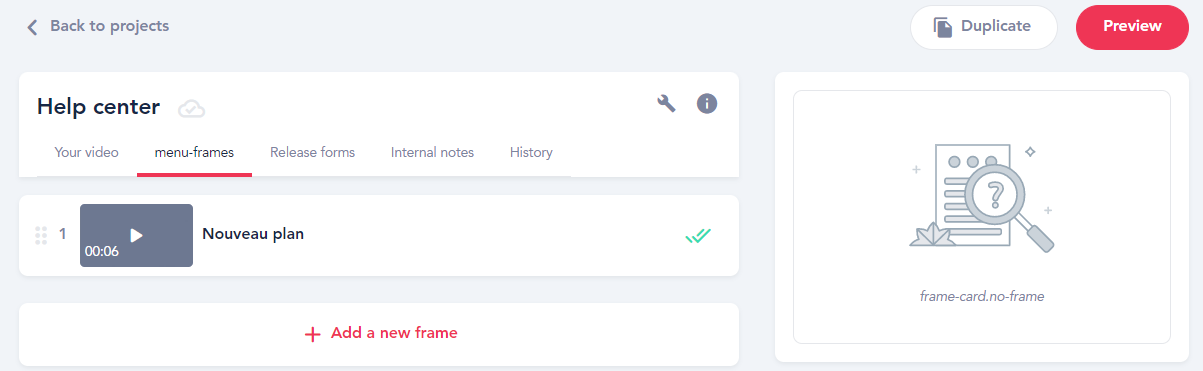Click the Duplicate button
The height and width of the screenshot is (371, 1203).
pos(983,27)
